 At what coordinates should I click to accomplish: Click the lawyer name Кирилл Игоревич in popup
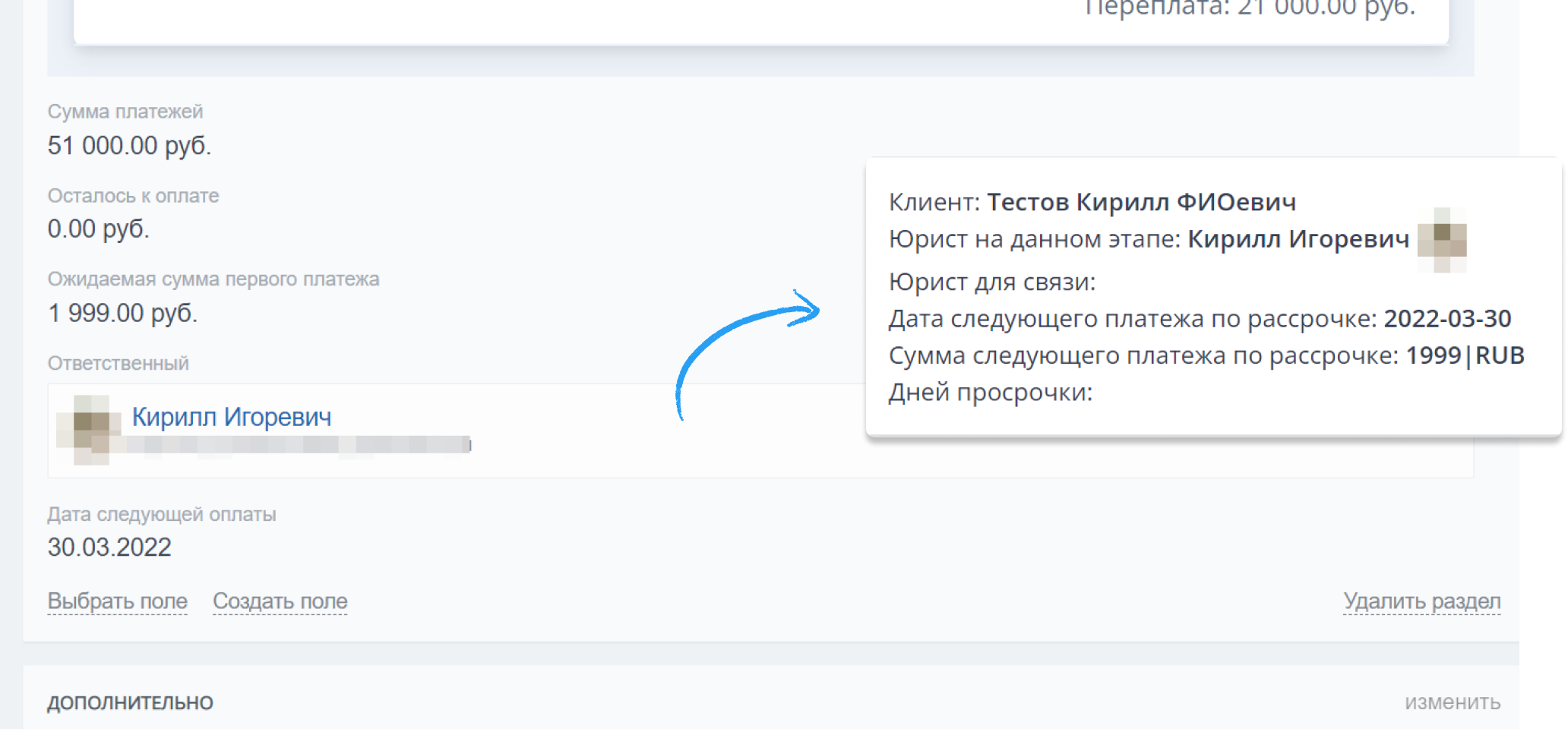(x=1298, y=239)
